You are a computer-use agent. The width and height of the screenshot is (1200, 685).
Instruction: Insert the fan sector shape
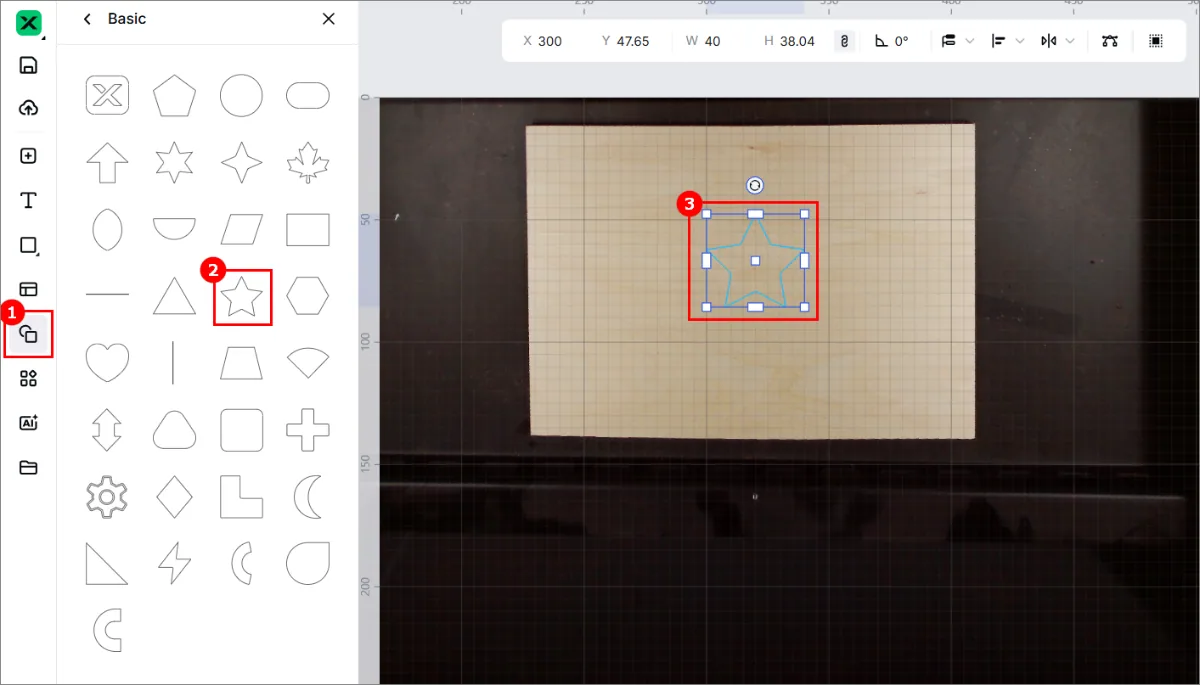tap(308, 362)
